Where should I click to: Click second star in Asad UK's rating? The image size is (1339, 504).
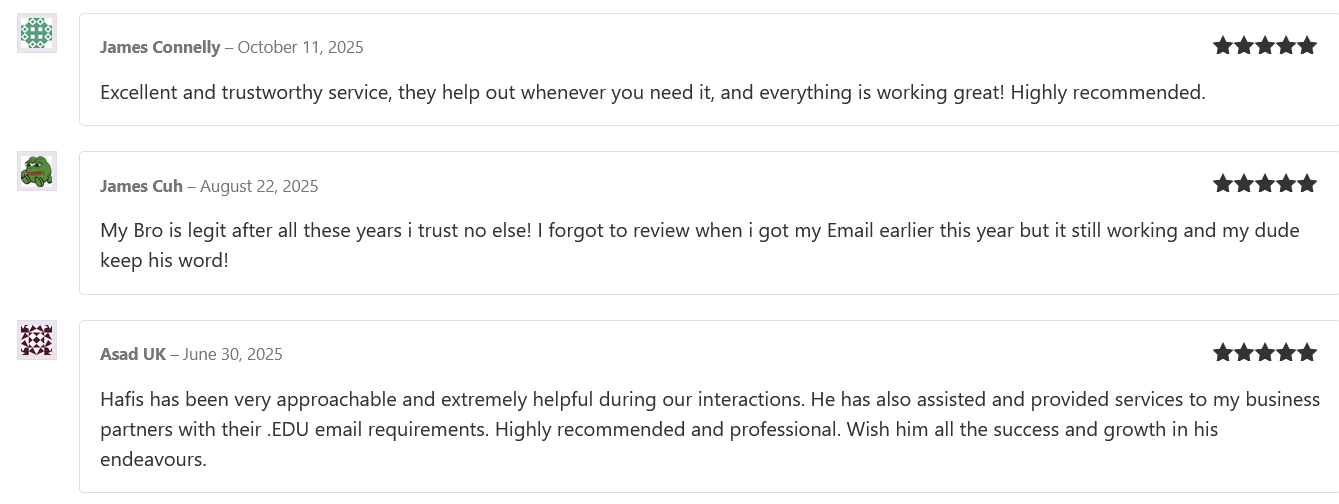coord(1244,352)
